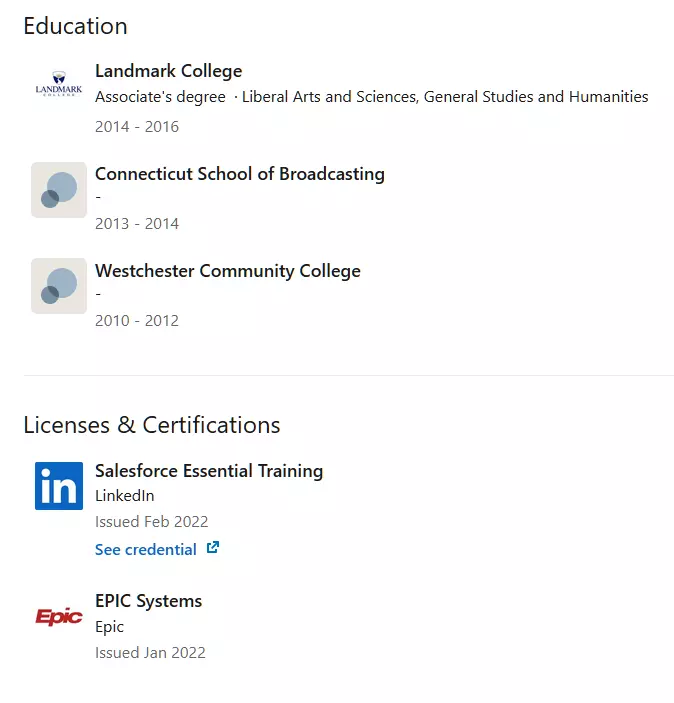The height and width of the screenshot is (703, 674).
Task: Select Connecticut School of Broadcasting title
Action: pyautogui.click(x=239, y=174)
